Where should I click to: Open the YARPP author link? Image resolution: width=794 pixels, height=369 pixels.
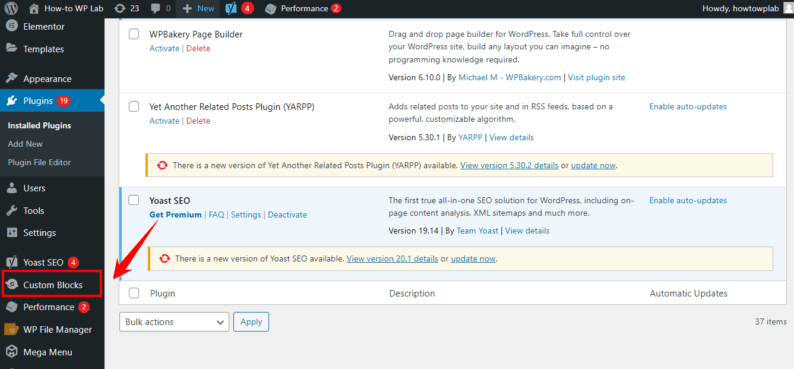(x=470, y=137)
